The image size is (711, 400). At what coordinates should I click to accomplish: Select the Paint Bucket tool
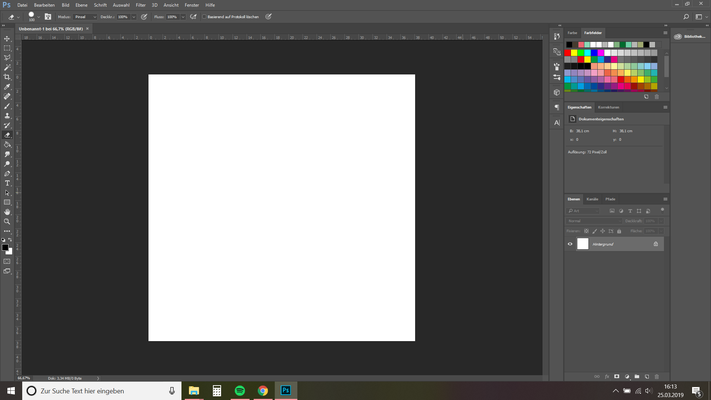[x=7, y=145]
